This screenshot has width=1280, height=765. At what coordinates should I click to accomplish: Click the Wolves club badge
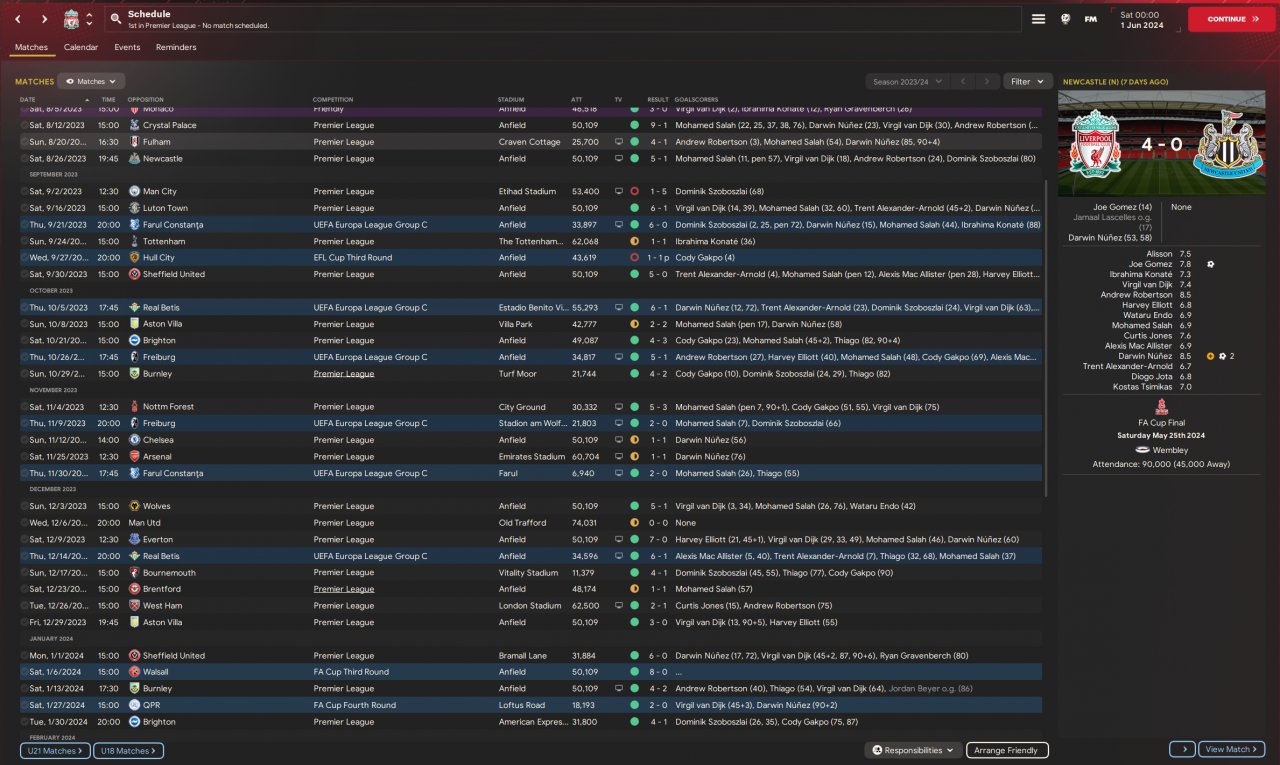click(135, 506)
